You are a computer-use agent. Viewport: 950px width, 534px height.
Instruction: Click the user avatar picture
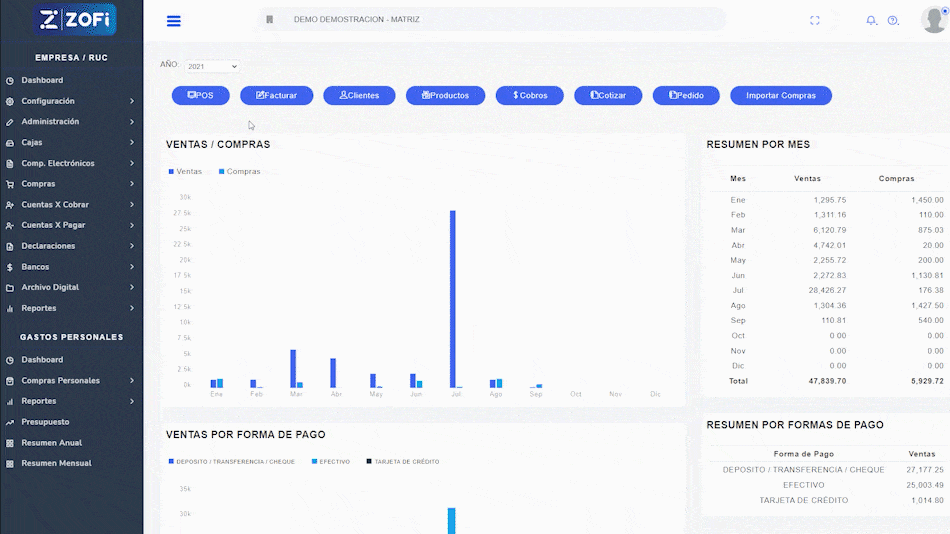(x=933, y=20)
